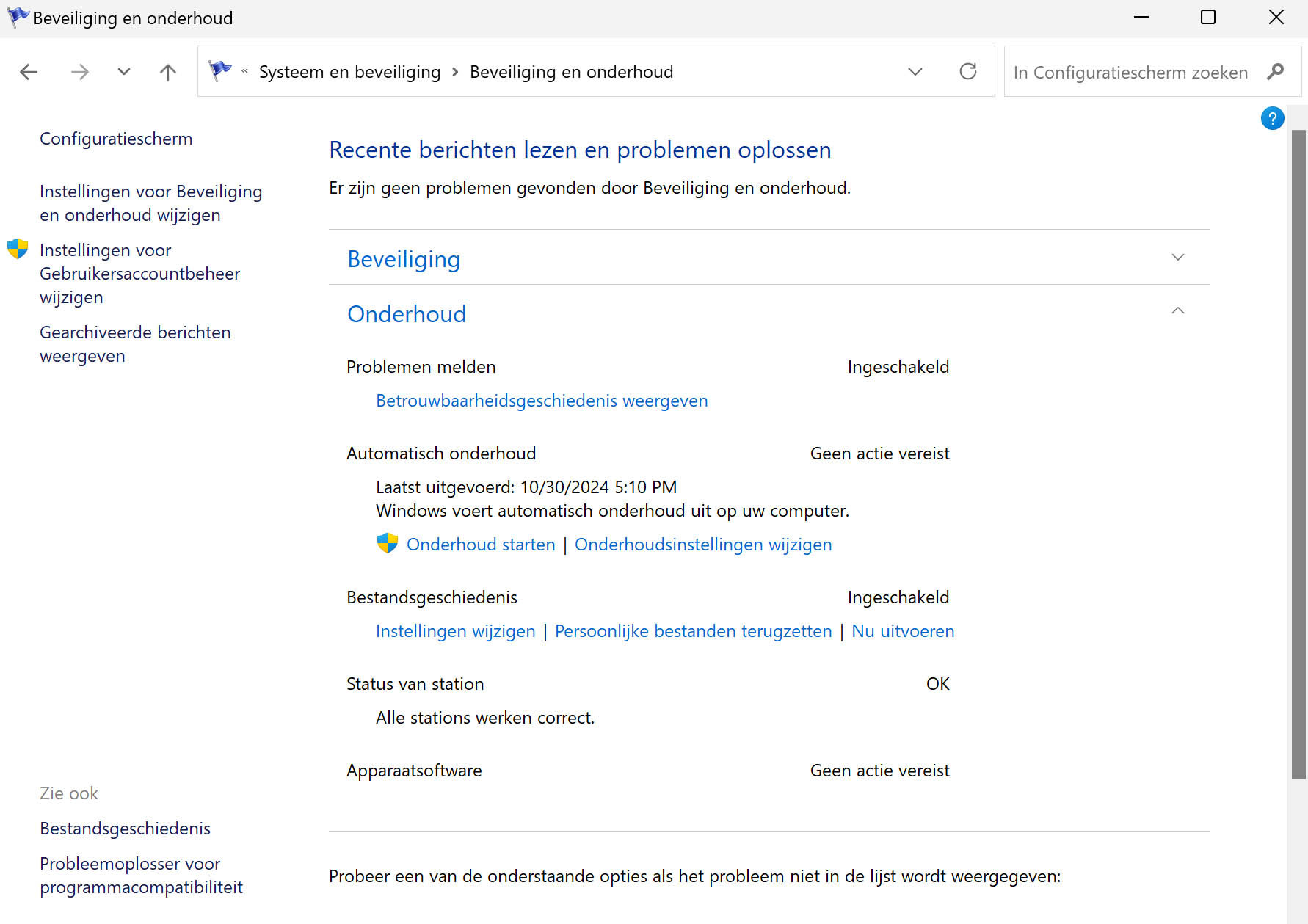
Task: Click shield icon beside 'Onderhoud starten'
Action: 387,543
